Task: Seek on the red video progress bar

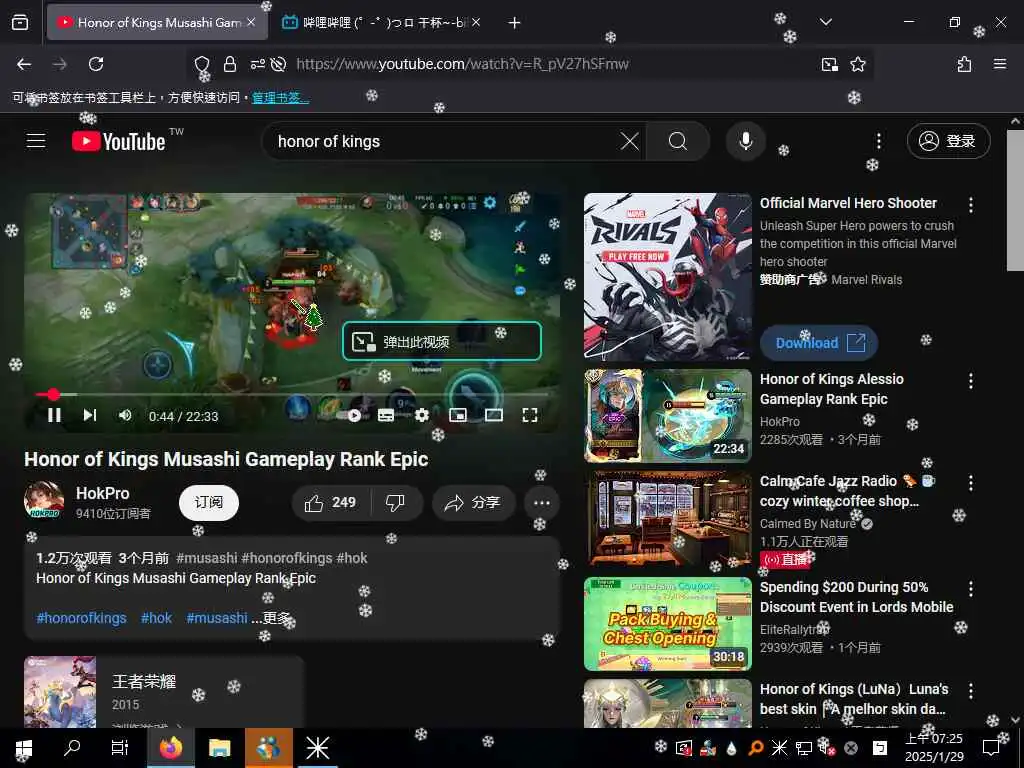Action: pyautogui.click(x=292, y=394)
